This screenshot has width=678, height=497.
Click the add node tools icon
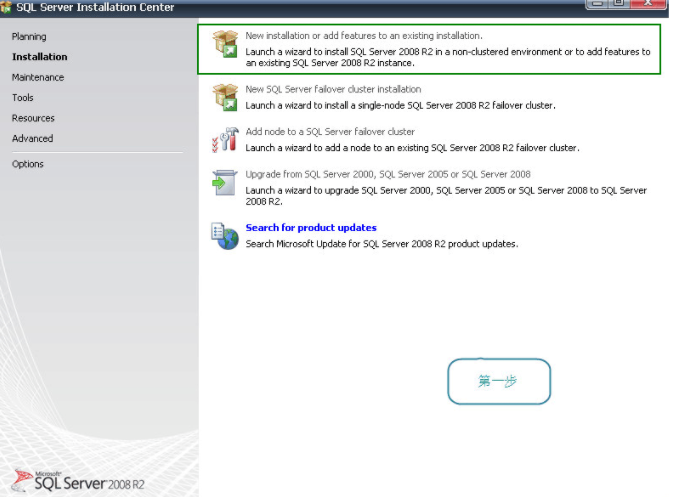click(x=225, y=140)
